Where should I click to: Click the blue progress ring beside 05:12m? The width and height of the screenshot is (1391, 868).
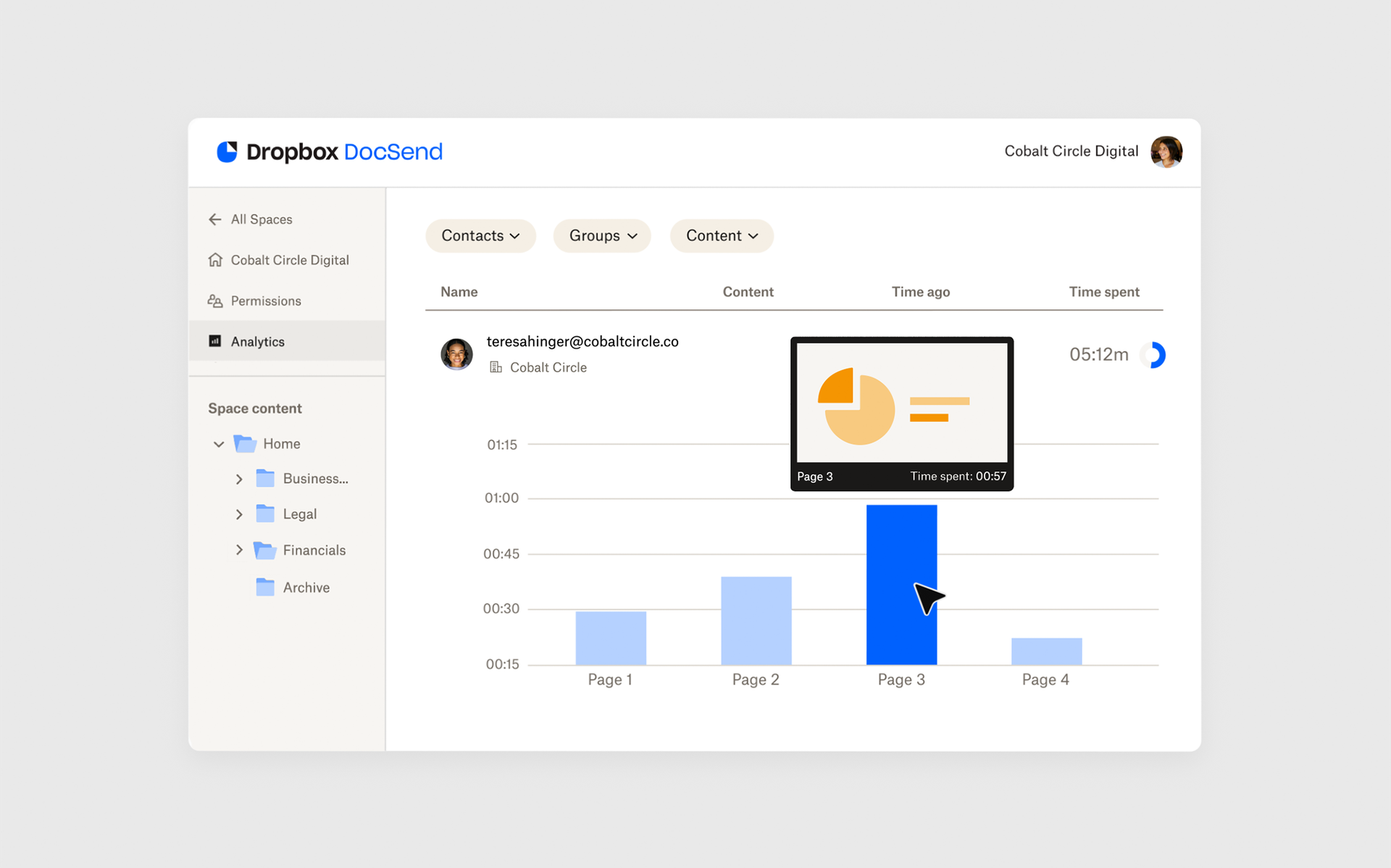(1153, 354)
